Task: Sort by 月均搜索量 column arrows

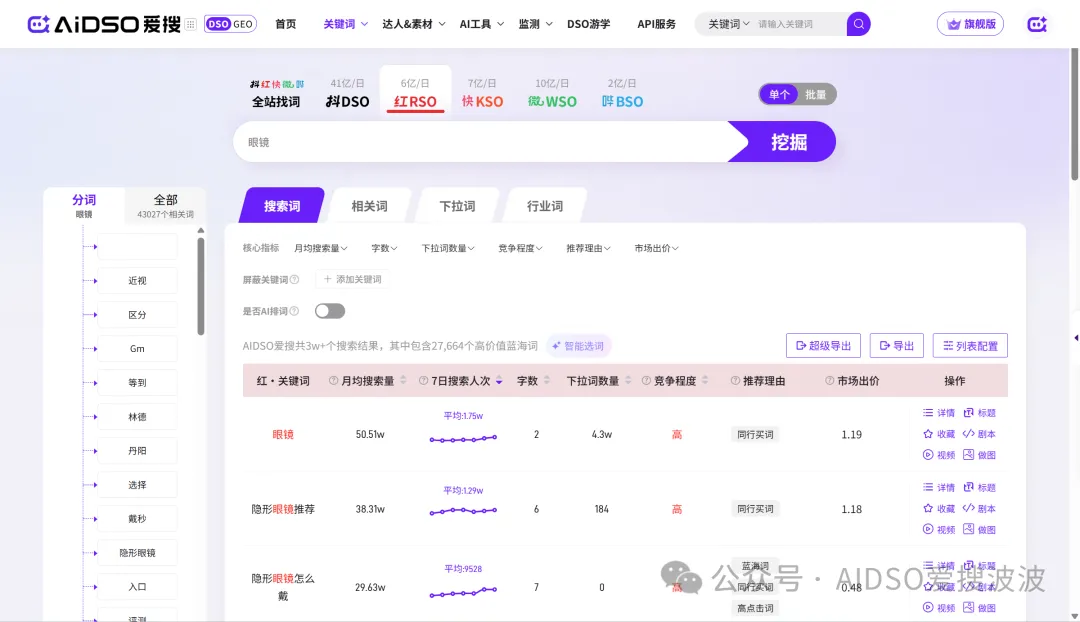Action: [404, 380]
